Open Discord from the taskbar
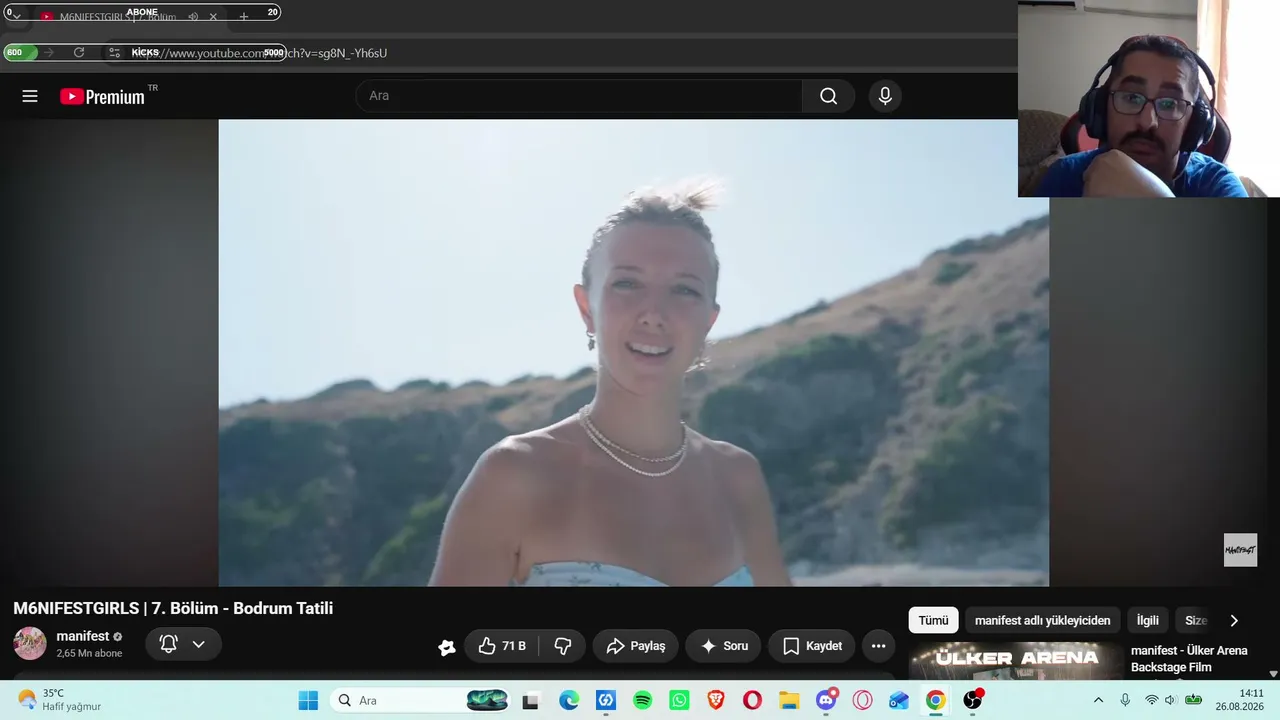This screenshot has height=720, width=1280. pyautogui.click(x=826, y=700)
